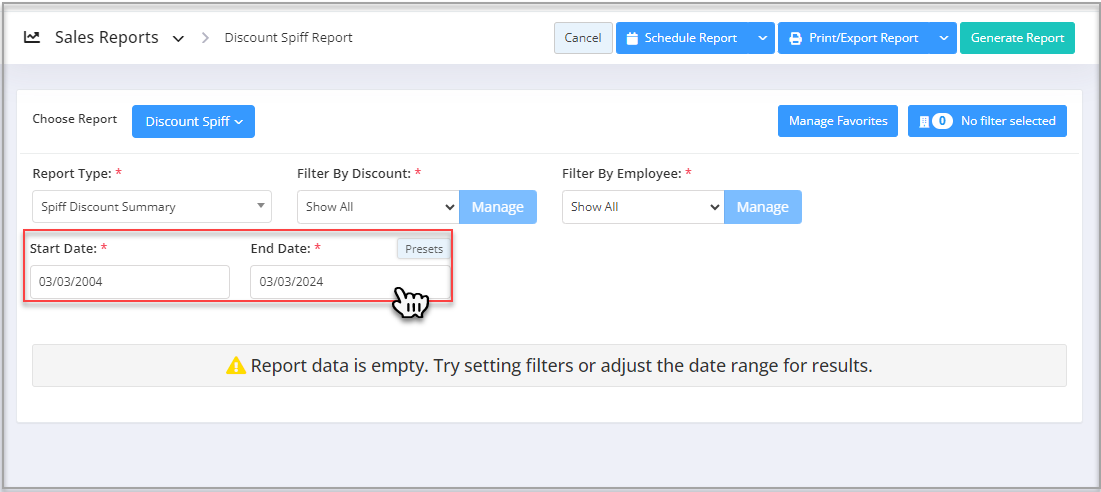
Task: Open the Report Type select box
Action: click(152, 207)
